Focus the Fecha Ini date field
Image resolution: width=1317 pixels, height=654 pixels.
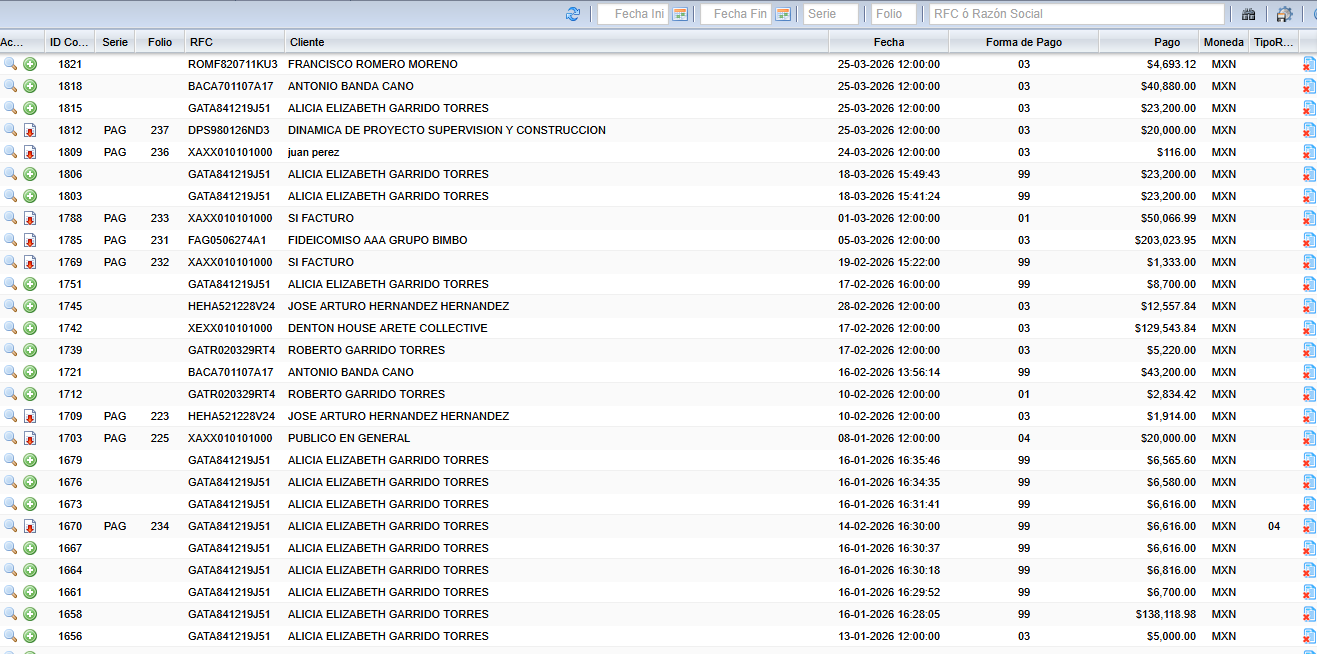633,14
